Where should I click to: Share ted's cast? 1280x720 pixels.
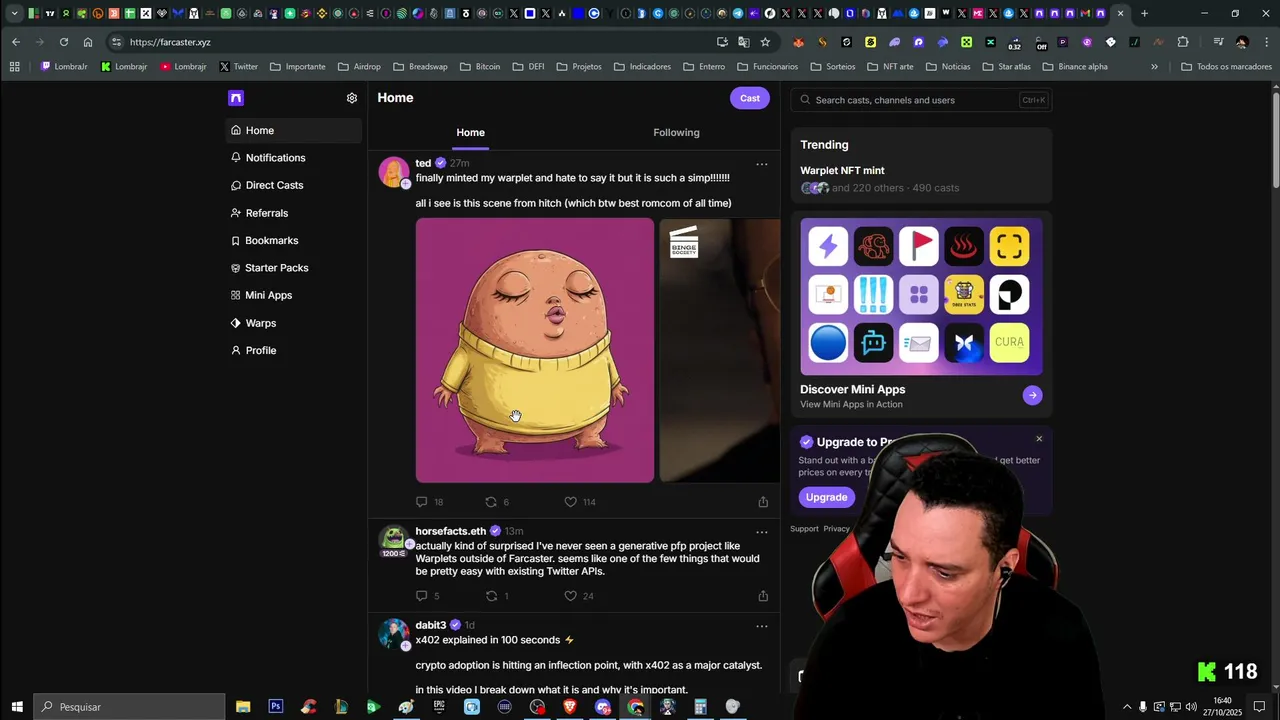tap(763, 502)
